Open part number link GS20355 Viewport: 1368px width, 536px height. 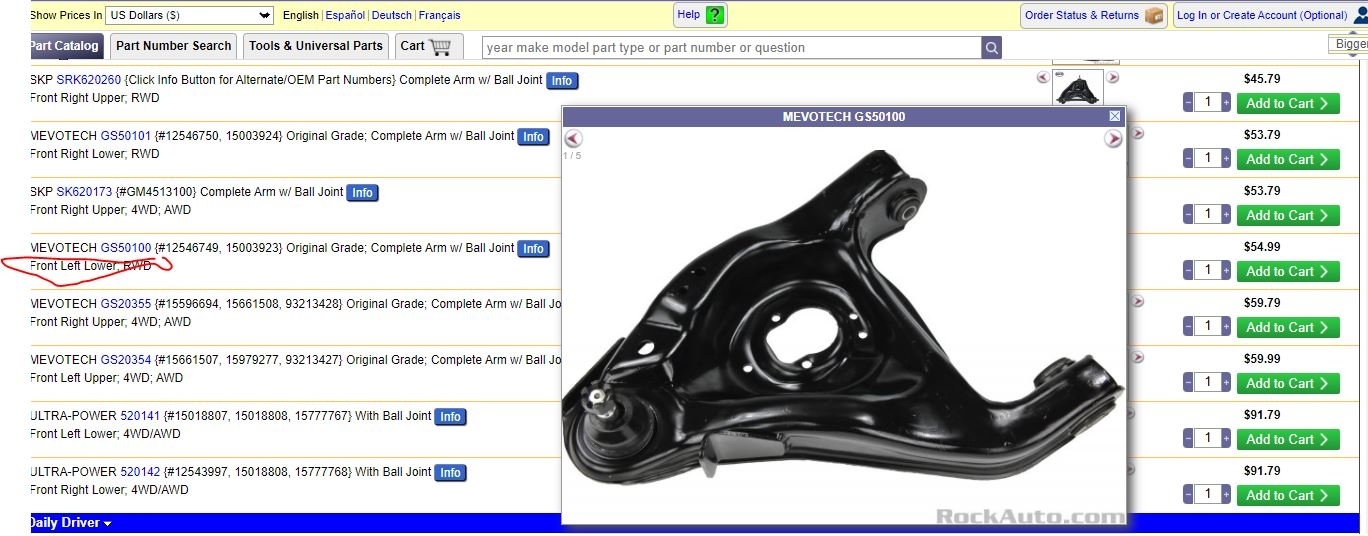[x=126, y=304]
